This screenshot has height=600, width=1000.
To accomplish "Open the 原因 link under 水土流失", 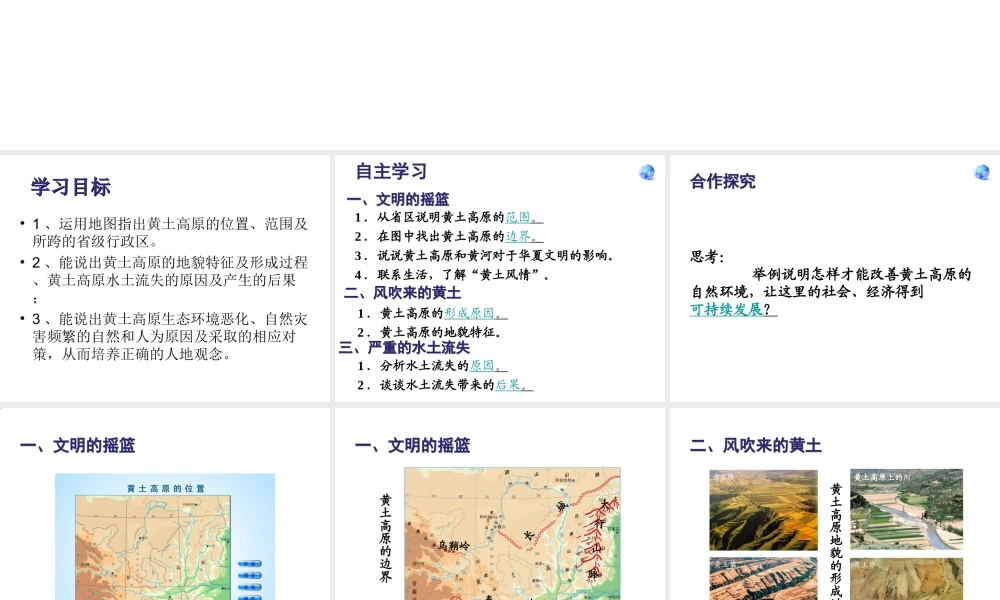I will pos(489,365).
